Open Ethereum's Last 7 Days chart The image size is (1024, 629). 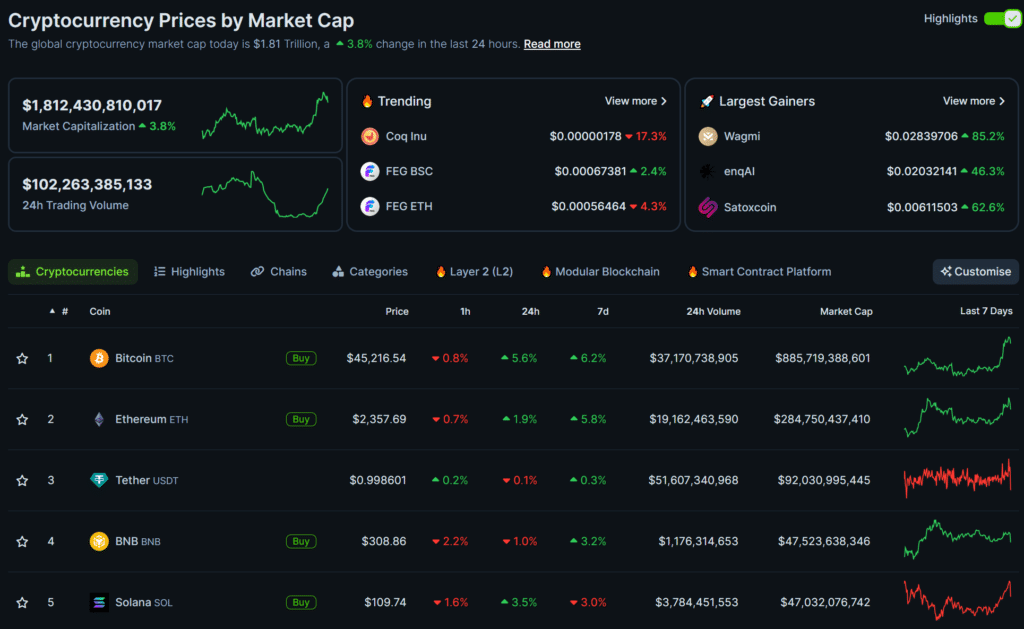point(958,418)
